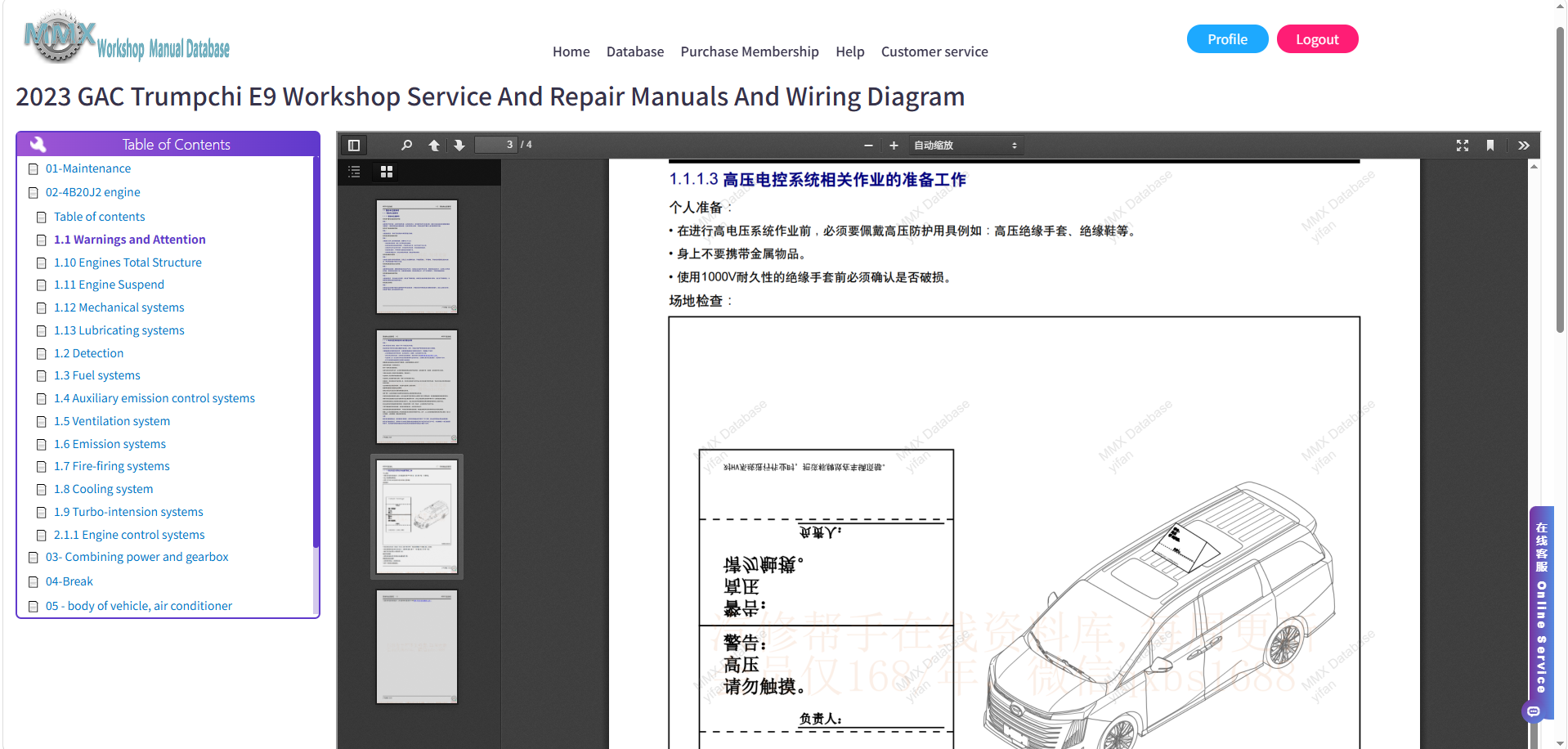
Task: Zoom out with the minus icon
Action: click(868, 146)
